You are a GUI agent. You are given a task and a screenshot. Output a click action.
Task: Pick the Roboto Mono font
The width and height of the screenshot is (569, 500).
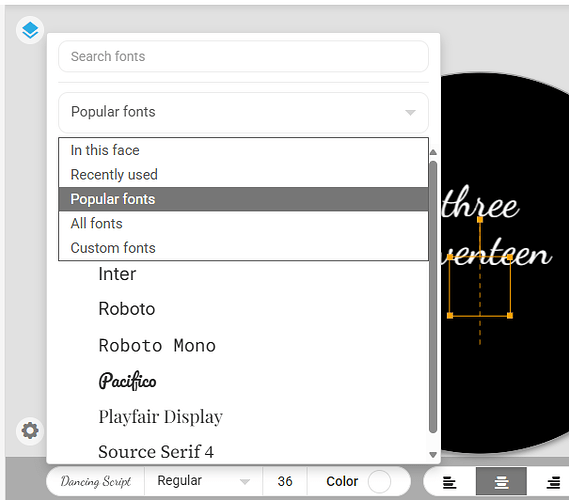[157, 345]
